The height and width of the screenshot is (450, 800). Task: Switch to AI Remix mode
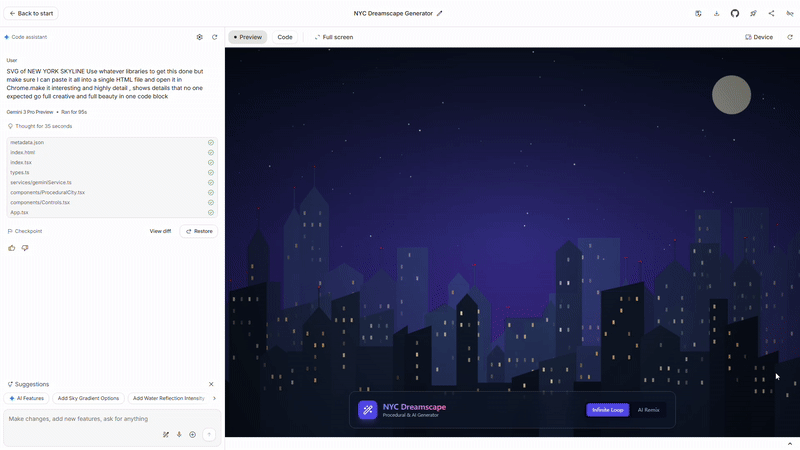click(648, 410)
